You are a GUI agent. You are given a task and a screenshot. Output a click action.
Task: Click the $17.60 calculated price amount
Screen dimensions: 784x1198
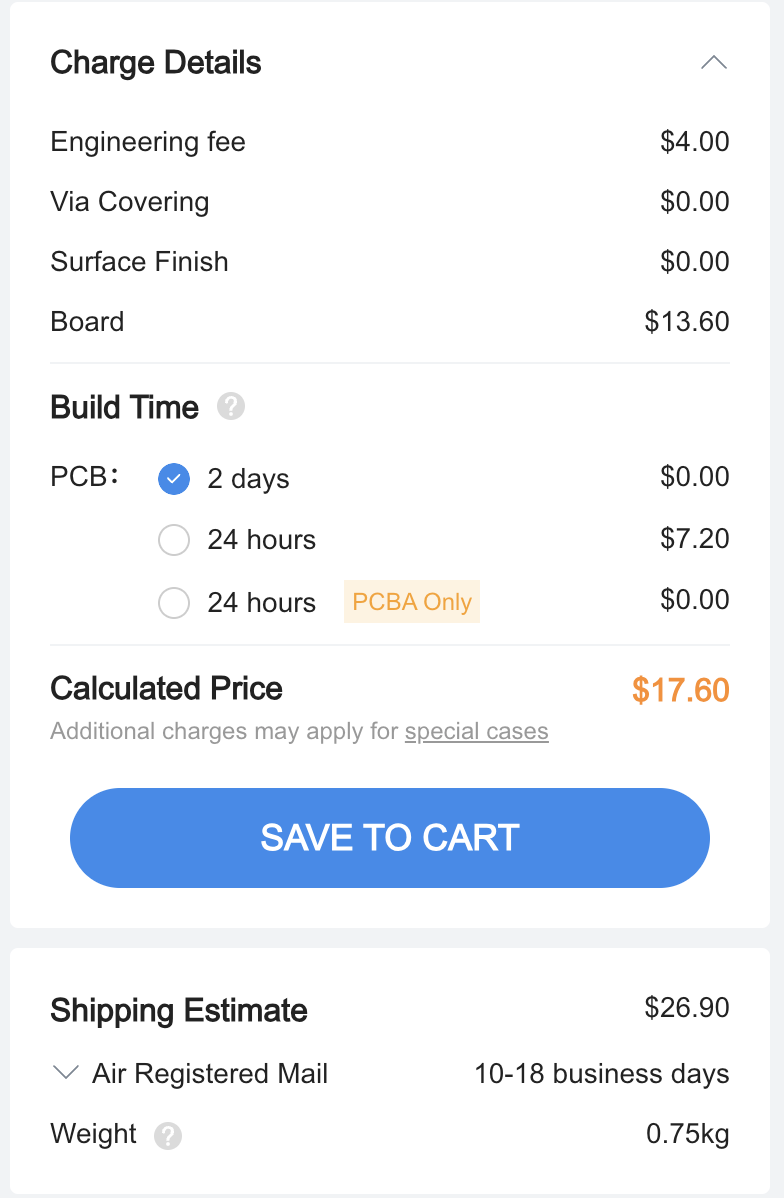click(680, 690)
